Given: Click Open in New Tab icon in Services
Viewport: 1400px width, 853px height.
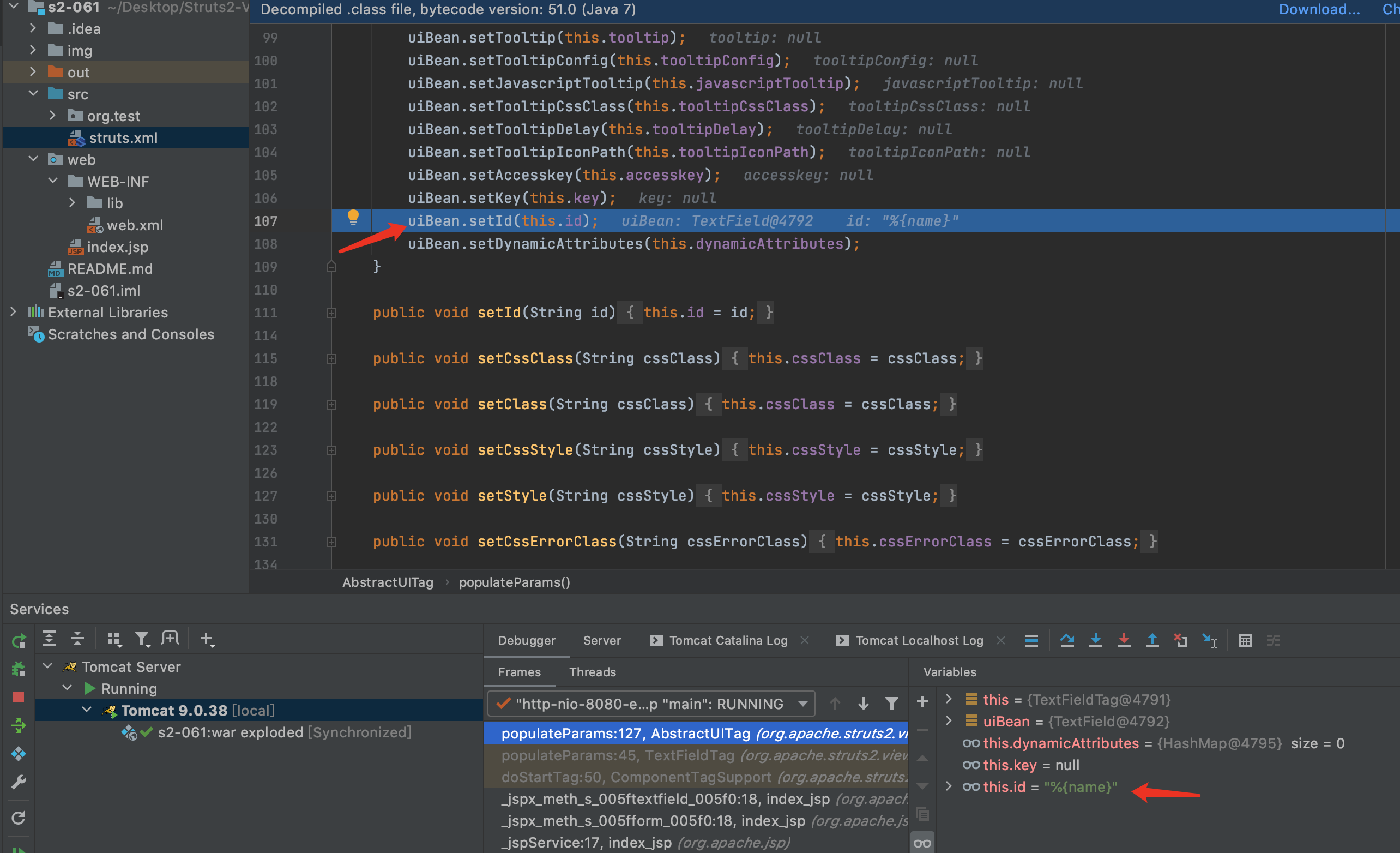Looking at the screenshot, I should pyautogui.click(x=170, y=638).
